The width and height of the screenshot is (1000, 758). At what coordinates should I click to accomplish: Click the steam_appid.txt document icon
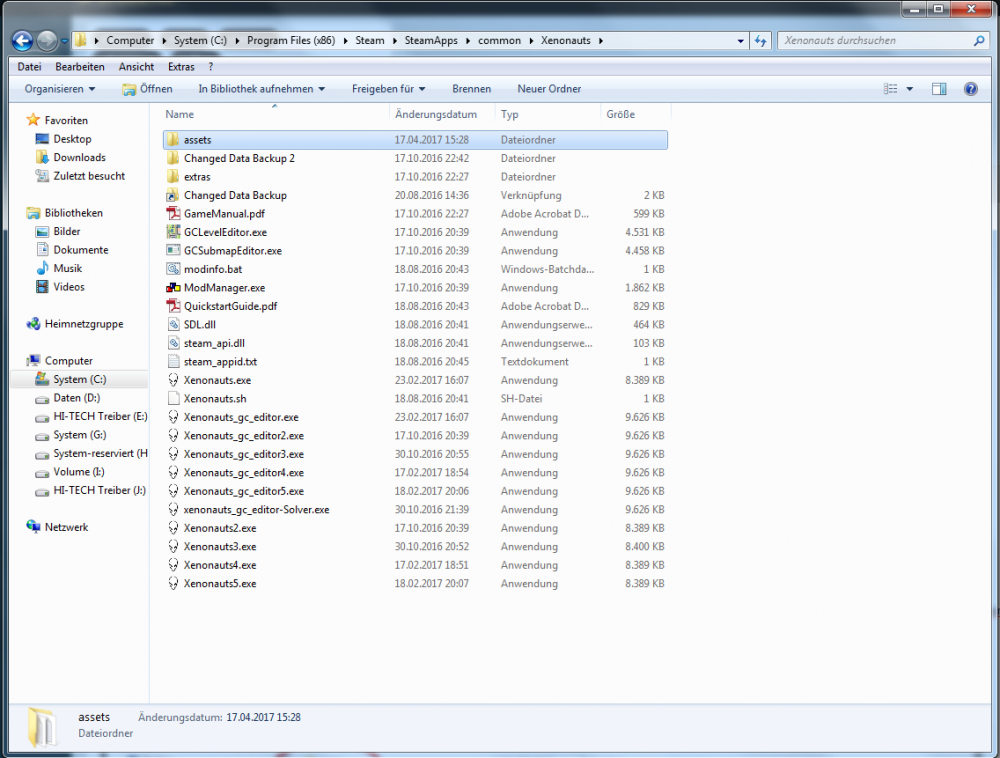click(x=173, y=361)
